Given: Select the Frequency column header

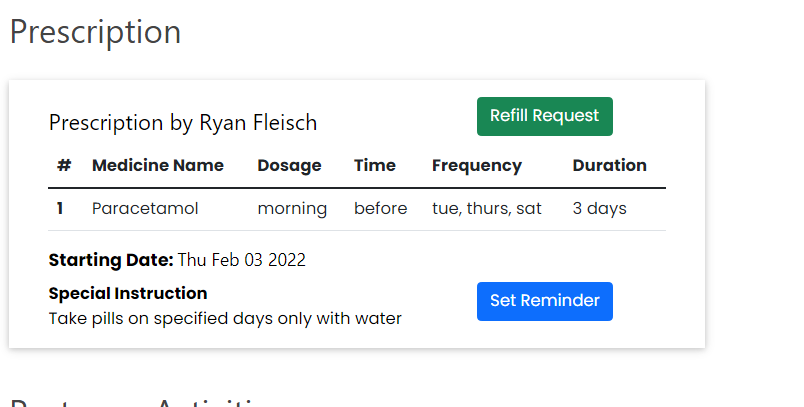Looking at the screenshot, I should pos(476,166).
